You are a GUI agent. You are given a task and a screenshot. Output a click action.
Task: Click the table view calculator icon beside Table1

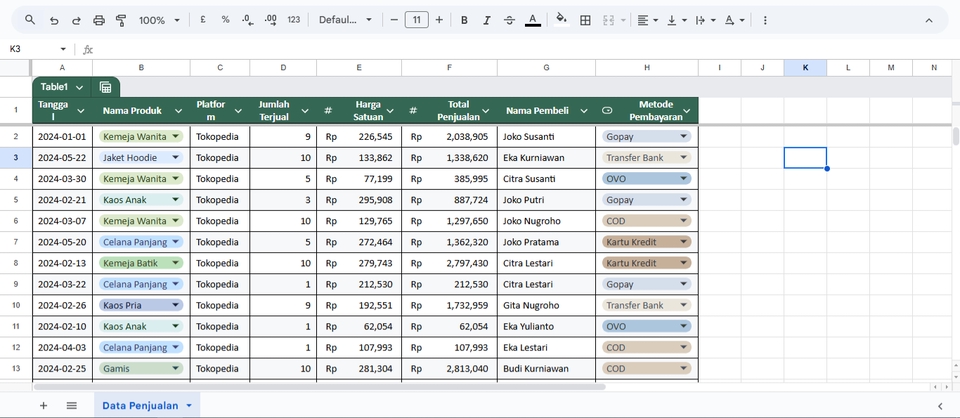point(105,88)
